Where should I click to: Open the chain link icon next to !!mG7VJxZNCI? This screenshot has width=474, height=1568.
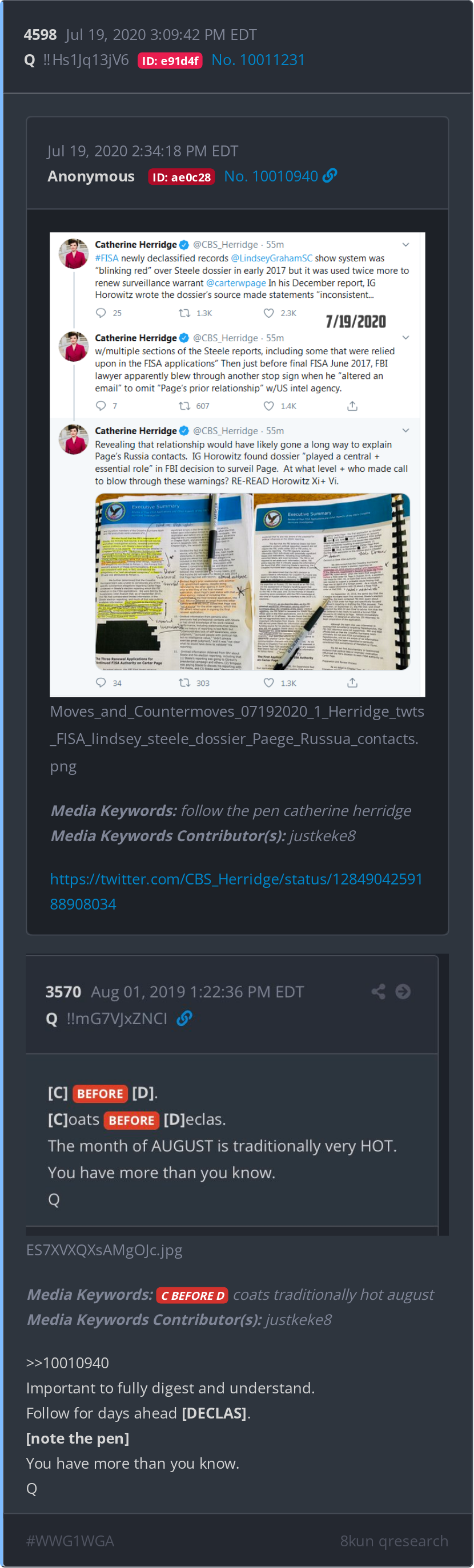pyautogui.click(x=184, y=1019)
